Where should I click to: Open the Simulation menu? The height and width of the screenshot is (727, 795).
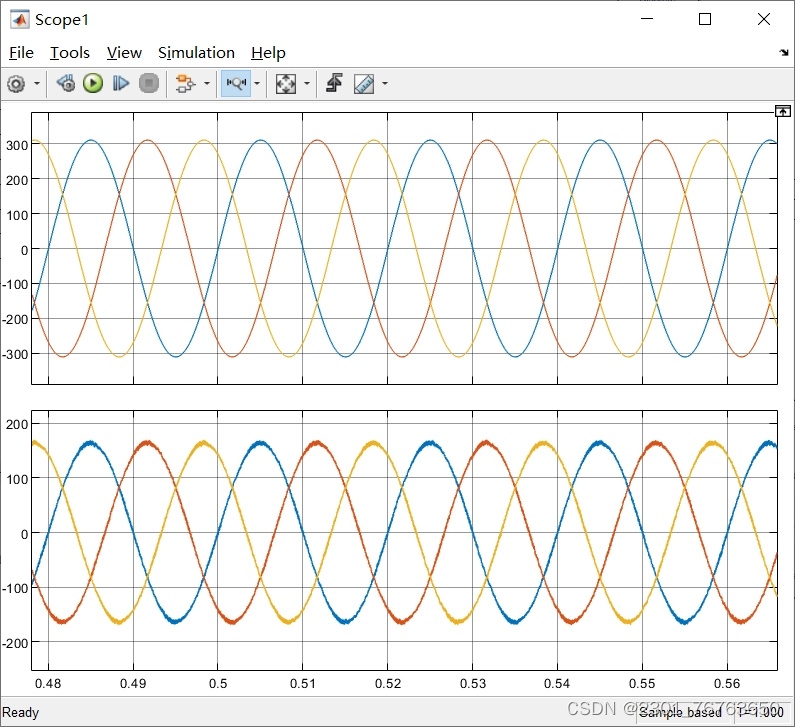196,53
